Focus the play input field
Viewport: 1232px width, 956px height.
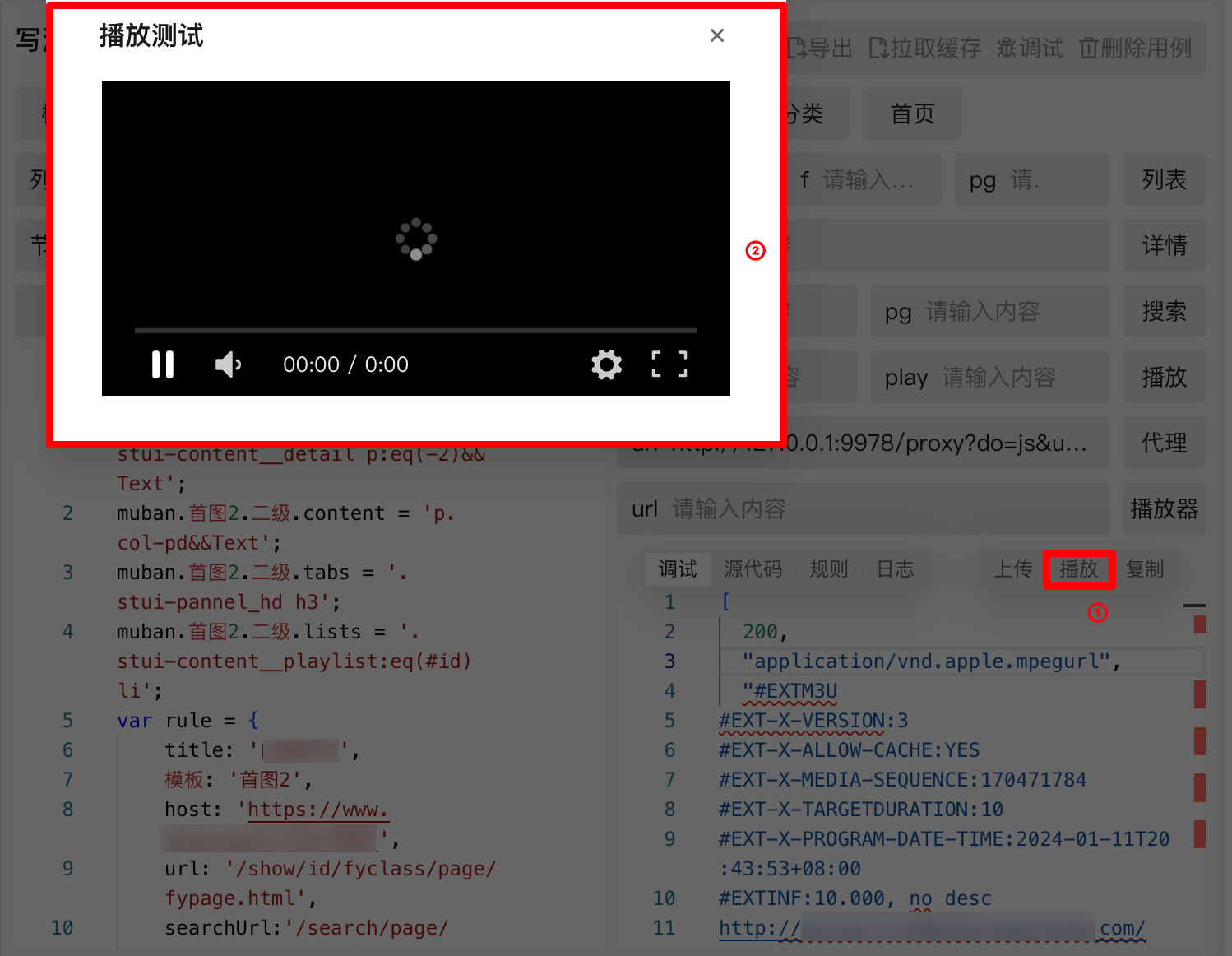990,377
